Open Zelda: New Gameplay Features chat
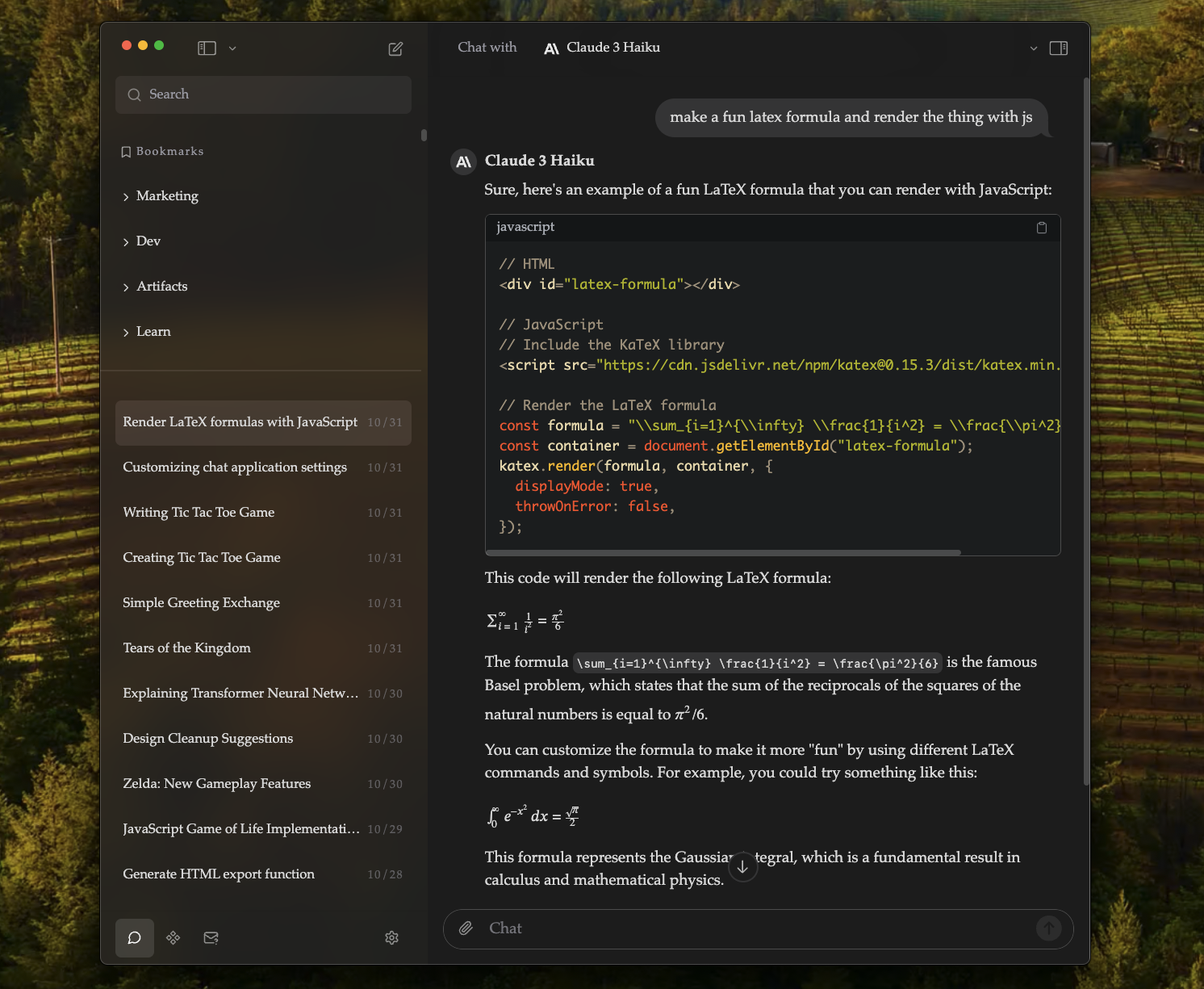Viewport: 1204px width, 989px height. coord(263,784)
